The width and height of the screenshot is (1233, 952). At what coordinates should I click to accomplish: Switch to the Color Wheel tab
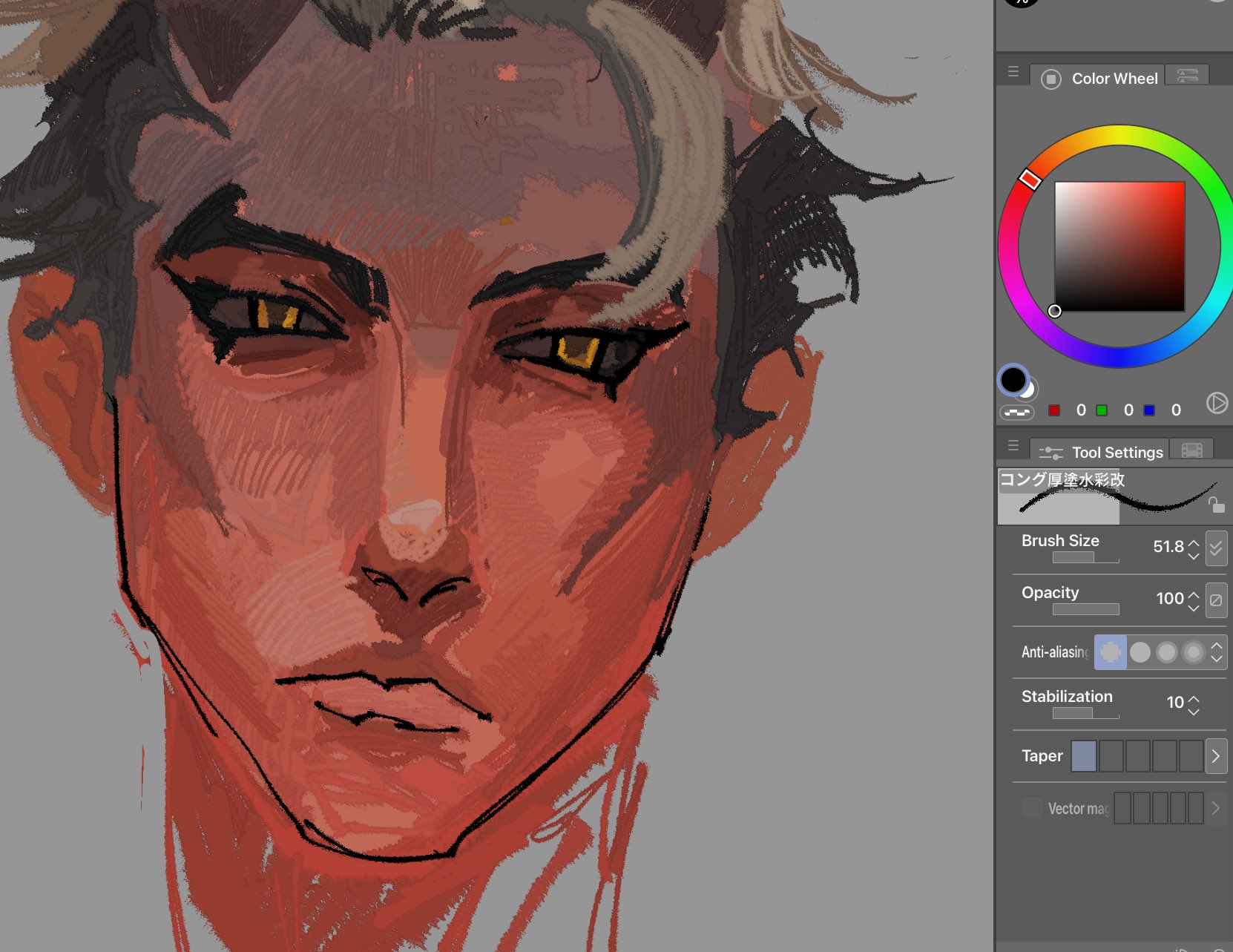[1098, 79]
